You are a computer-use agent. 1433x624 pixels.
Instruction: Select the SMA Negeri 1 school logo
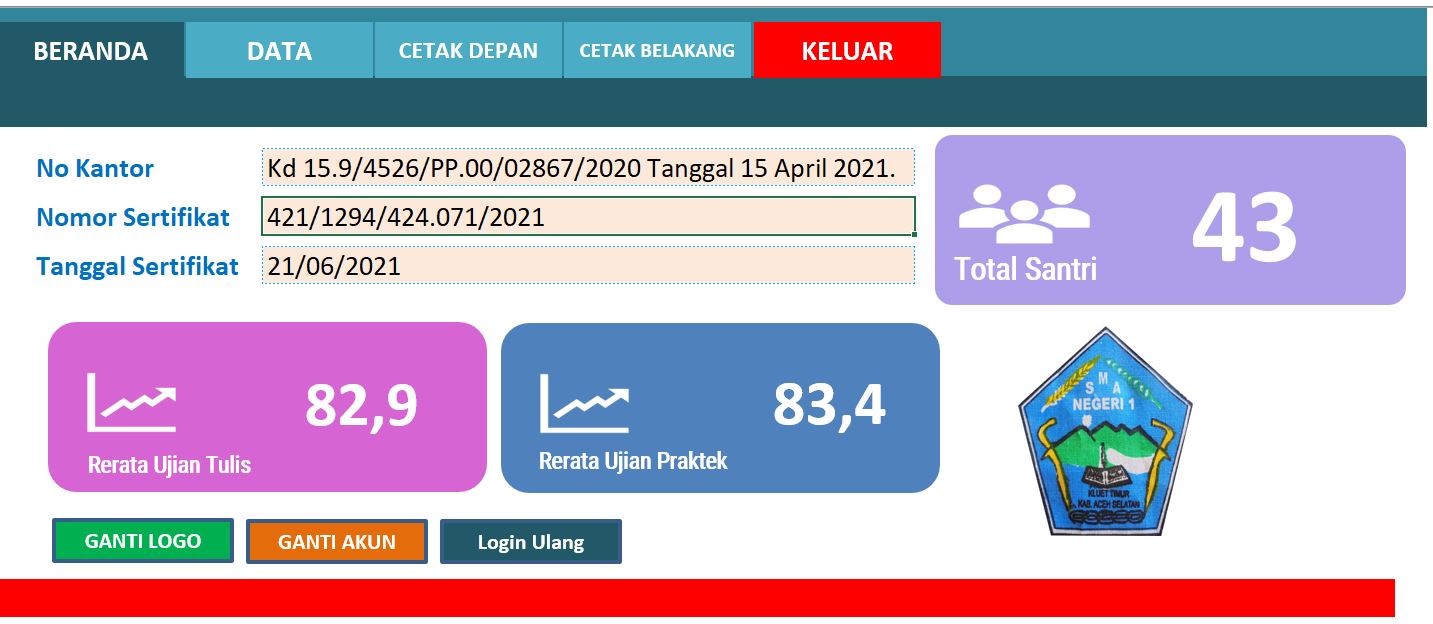coord(1104,428)
